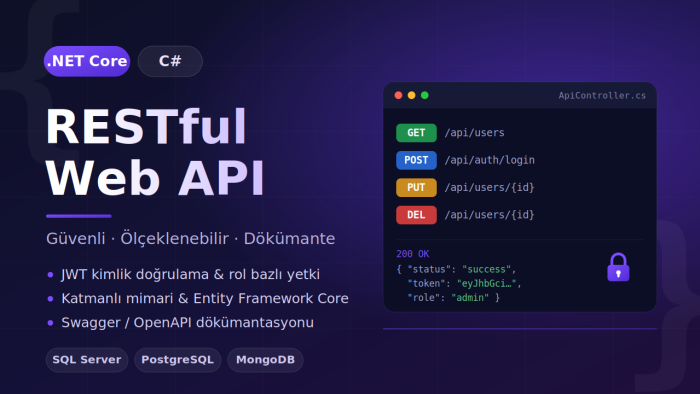Click the "success" status value
This screenshot has height=394, width=700.
pyautogui.click(x=486, y=270)
